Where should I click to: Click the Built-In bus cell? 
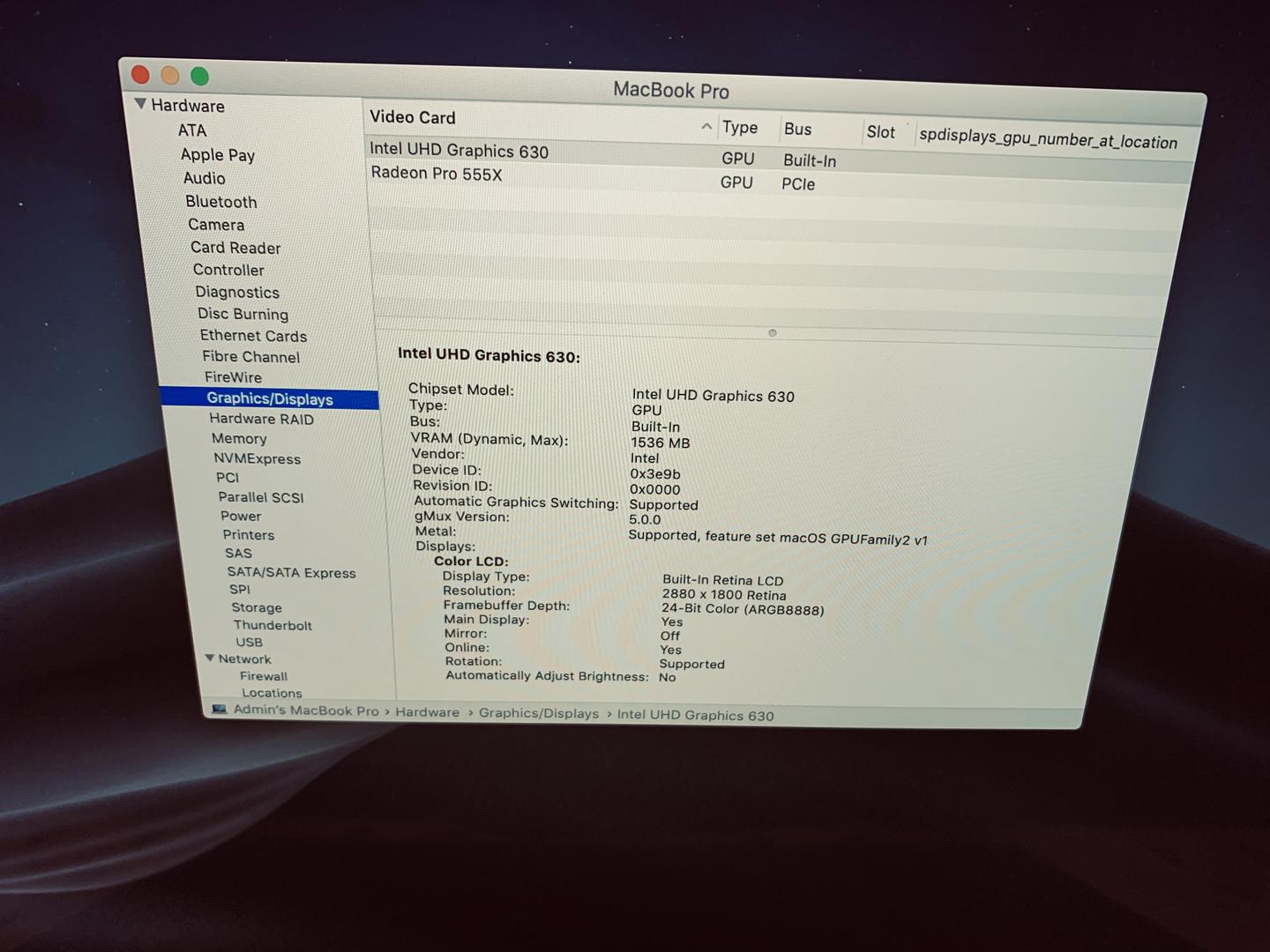tap(810, 160)
